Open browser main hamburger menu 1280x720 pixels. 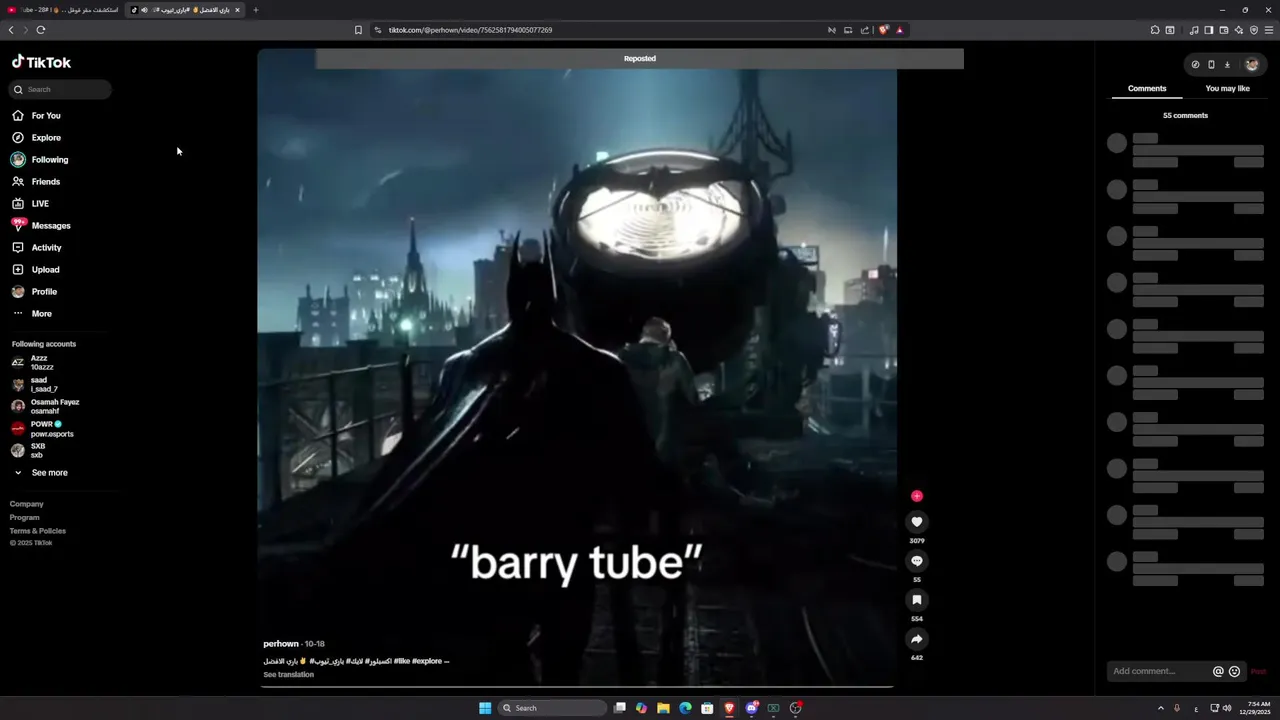tap(1269, 30)
